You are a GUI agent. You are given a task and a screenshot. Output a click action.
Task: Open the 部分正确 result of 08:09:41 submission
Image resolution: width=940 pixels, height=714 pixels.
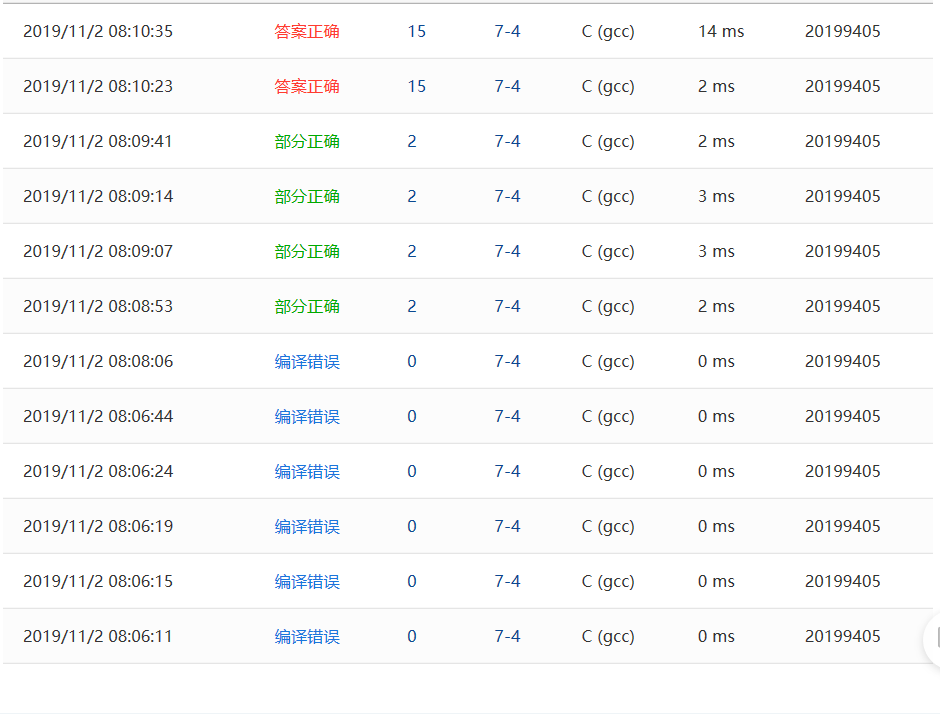tap(307, 141)
